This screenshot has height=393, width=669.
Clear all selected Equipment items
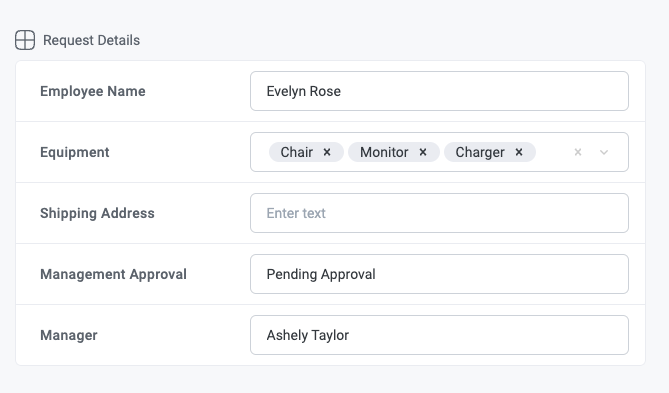[578, 152]
